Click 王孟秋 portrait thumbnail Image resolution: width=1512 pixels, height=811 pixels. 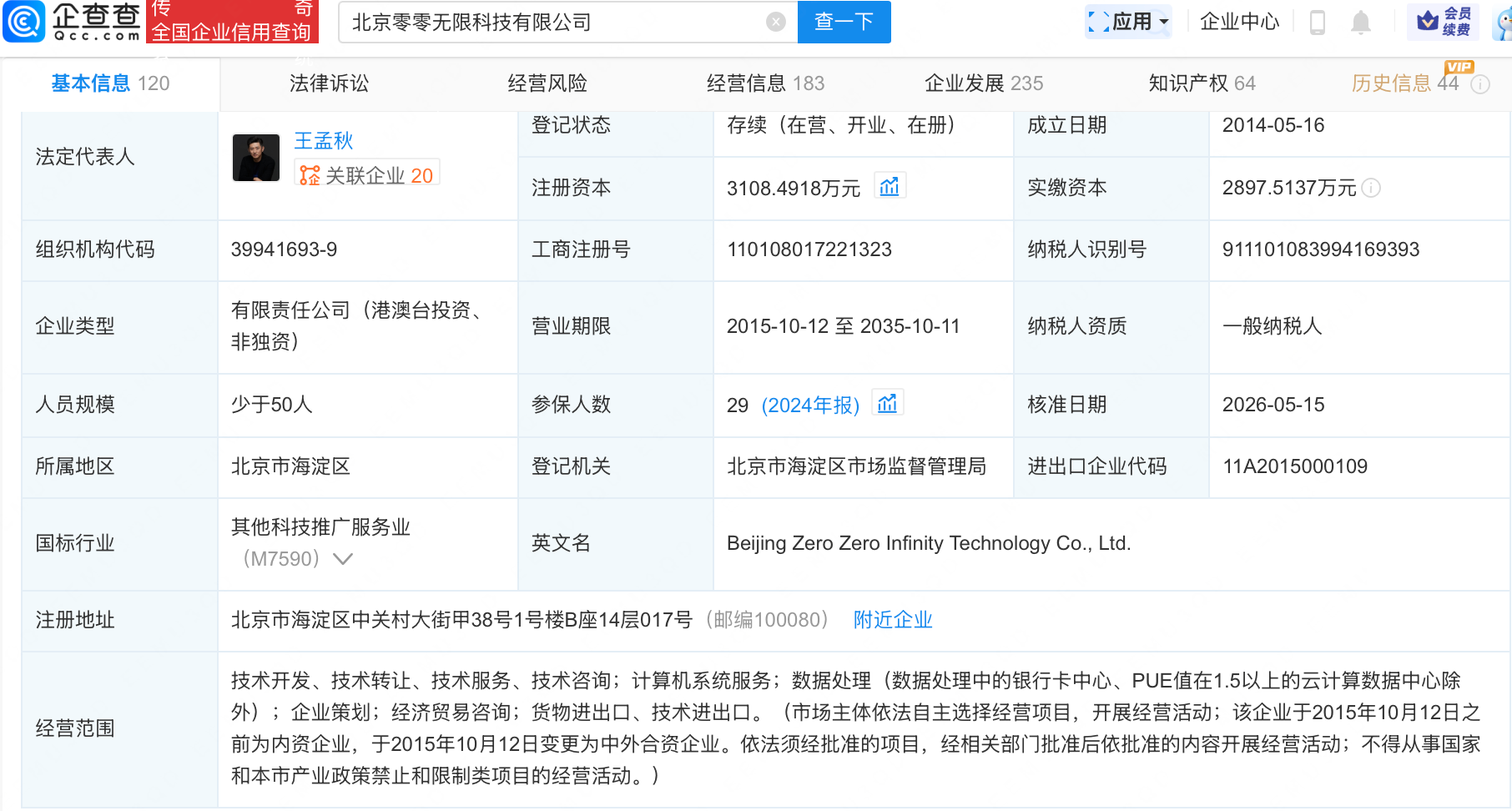(x=256, y=158)
